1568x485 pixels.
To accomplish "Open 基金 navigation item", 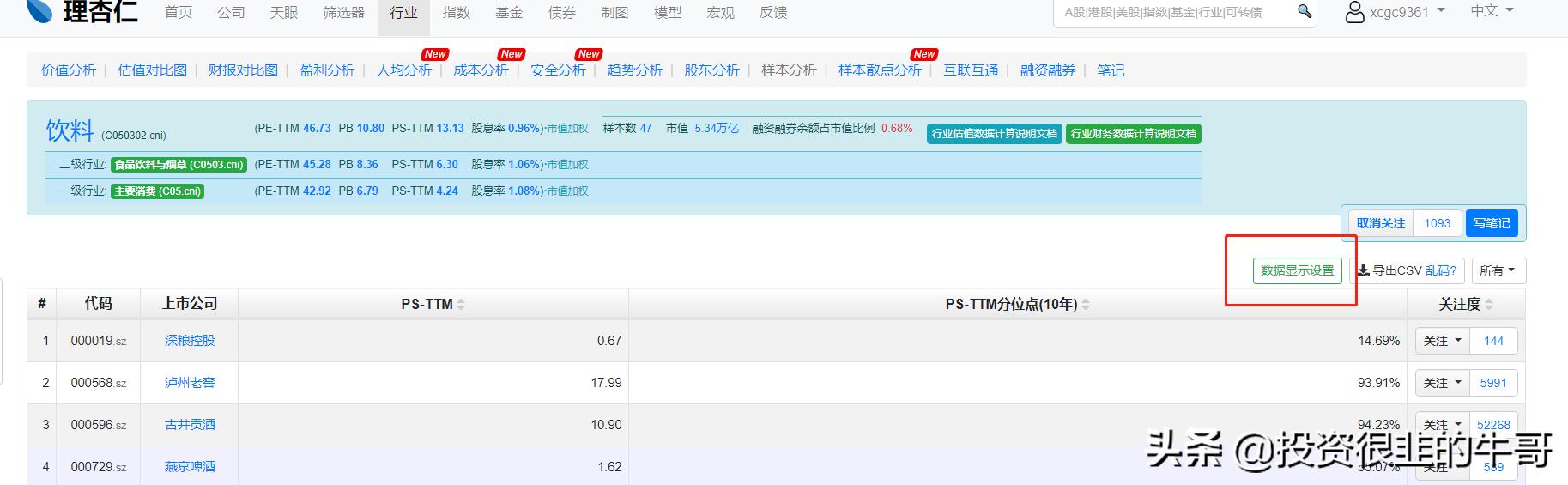I will point(509,13).
